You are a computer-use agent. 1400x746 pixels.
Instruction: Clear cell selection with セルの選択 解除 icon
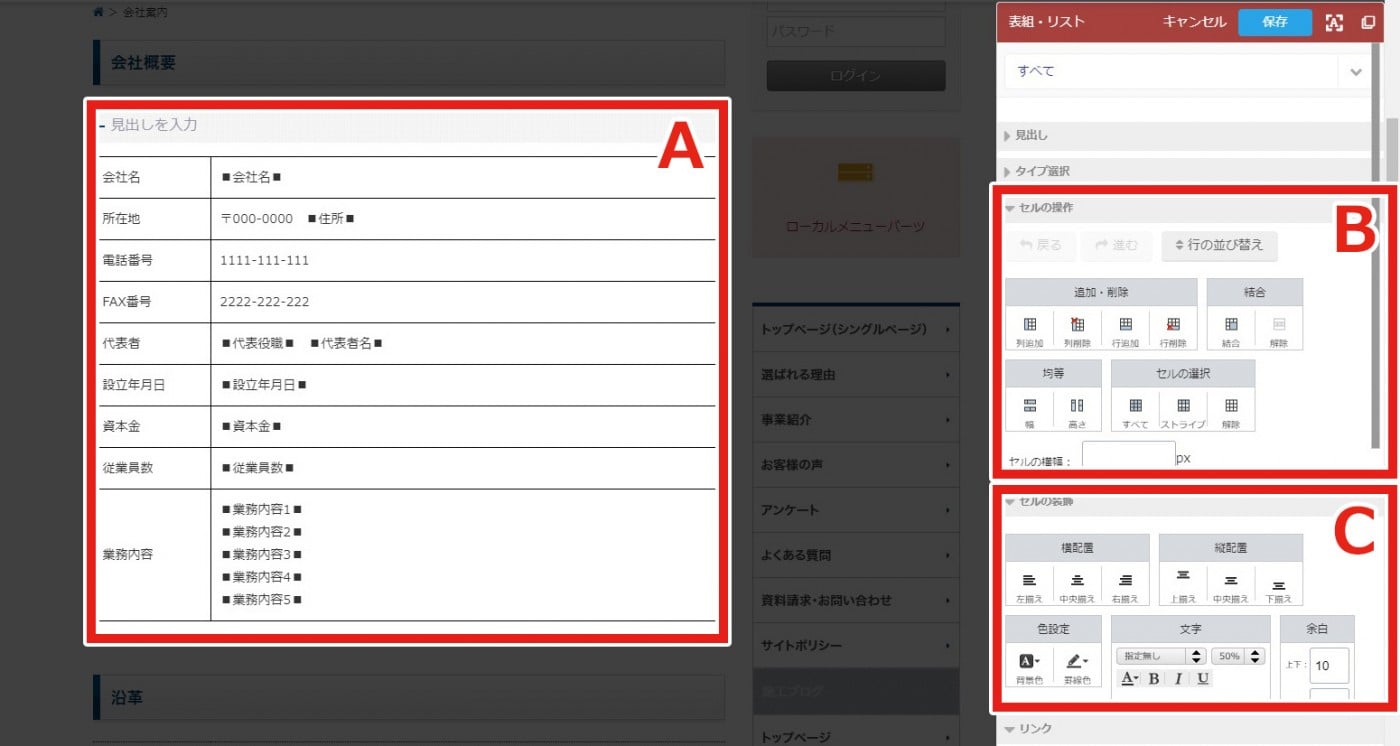[1231, 406]
